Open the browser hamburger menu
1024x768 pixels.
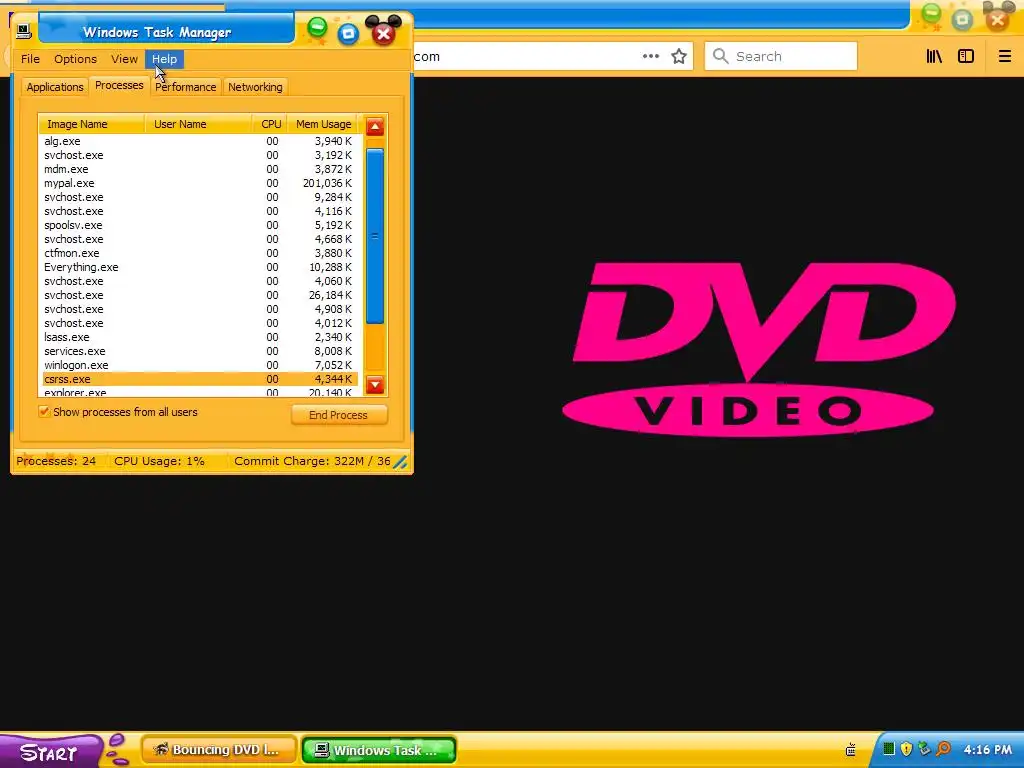click(1005, 56)
